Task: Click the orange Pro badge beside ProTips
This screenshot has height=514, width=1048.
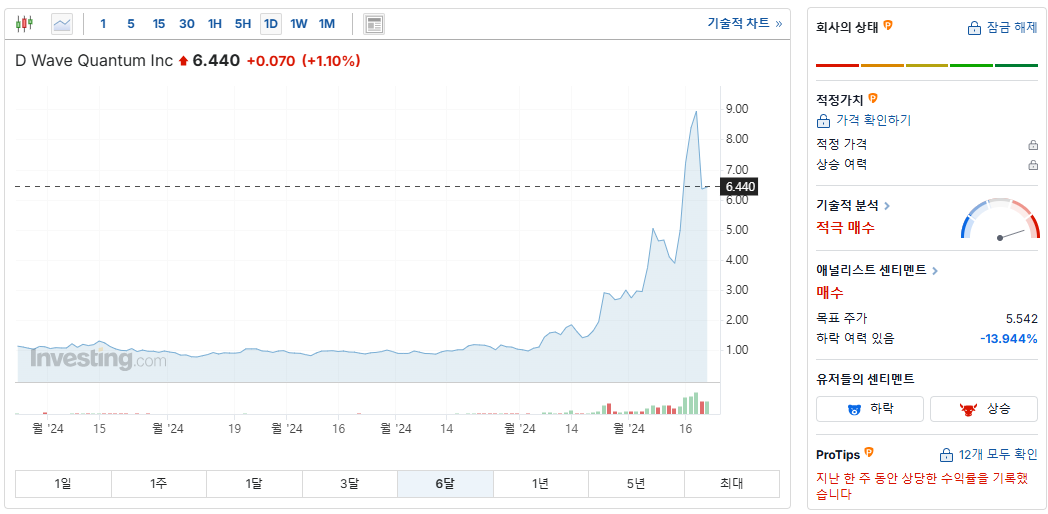Action: [x=869, y=453]
